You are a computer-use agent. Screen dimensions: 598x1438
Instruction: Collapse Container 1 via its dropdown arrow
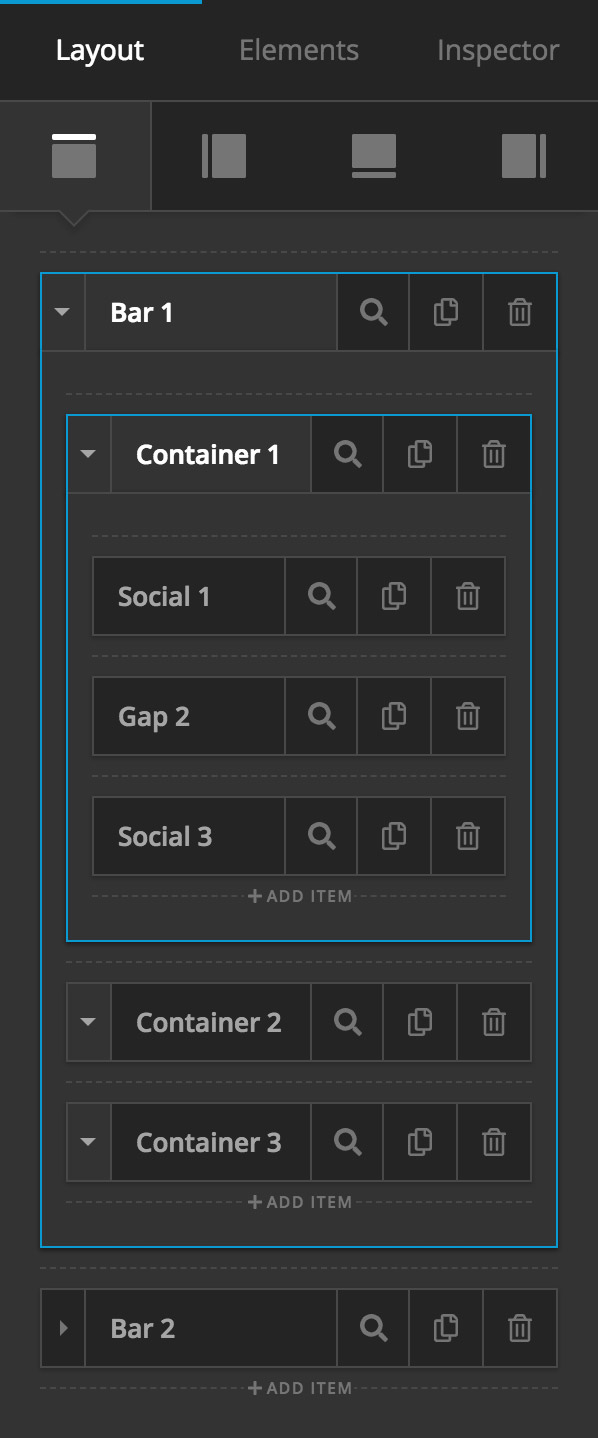pos(88,454)
